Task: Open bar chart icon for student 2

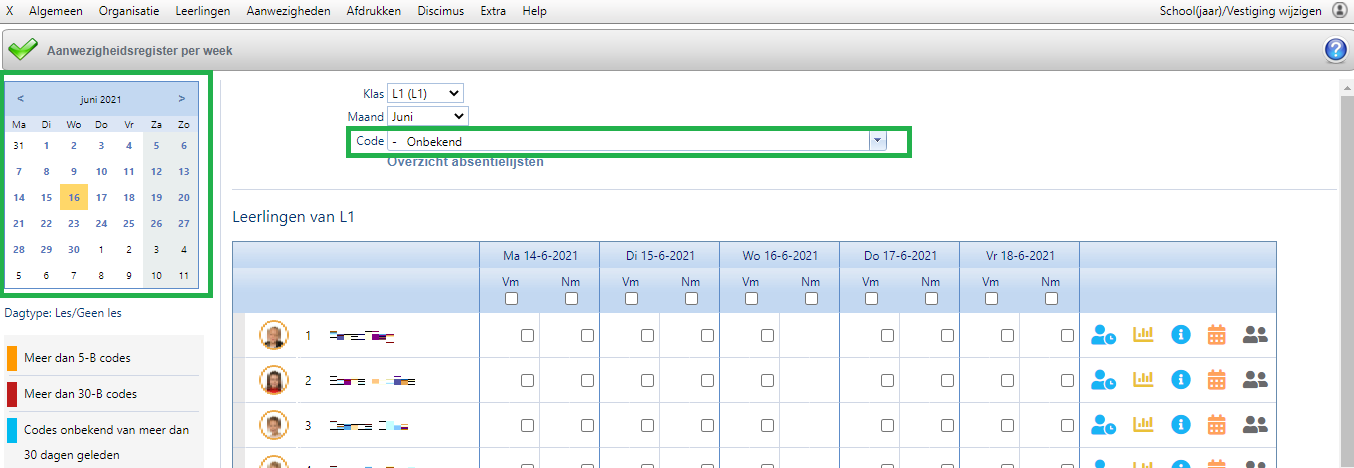Action: (x=1142, y=380)
